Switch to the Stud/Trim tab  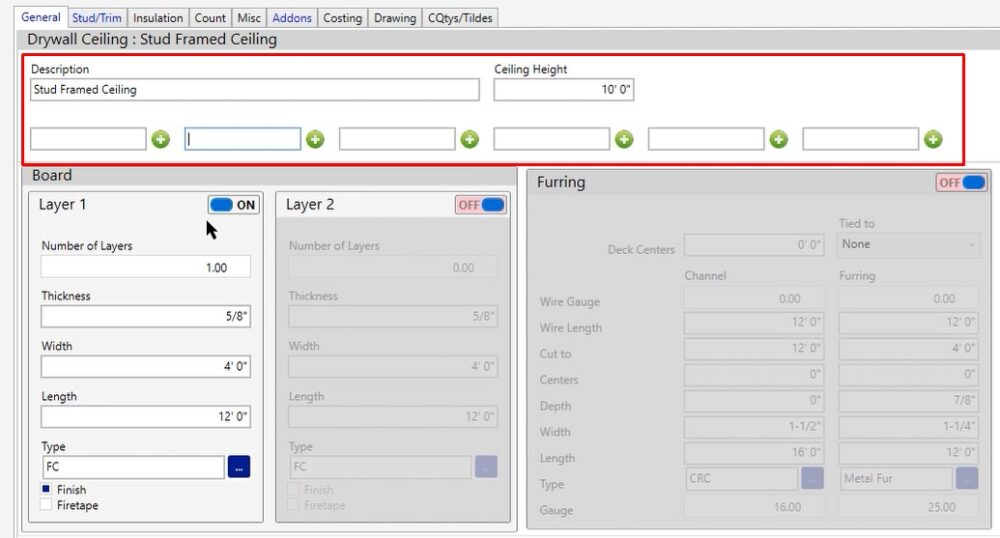[x=97, y=18]
